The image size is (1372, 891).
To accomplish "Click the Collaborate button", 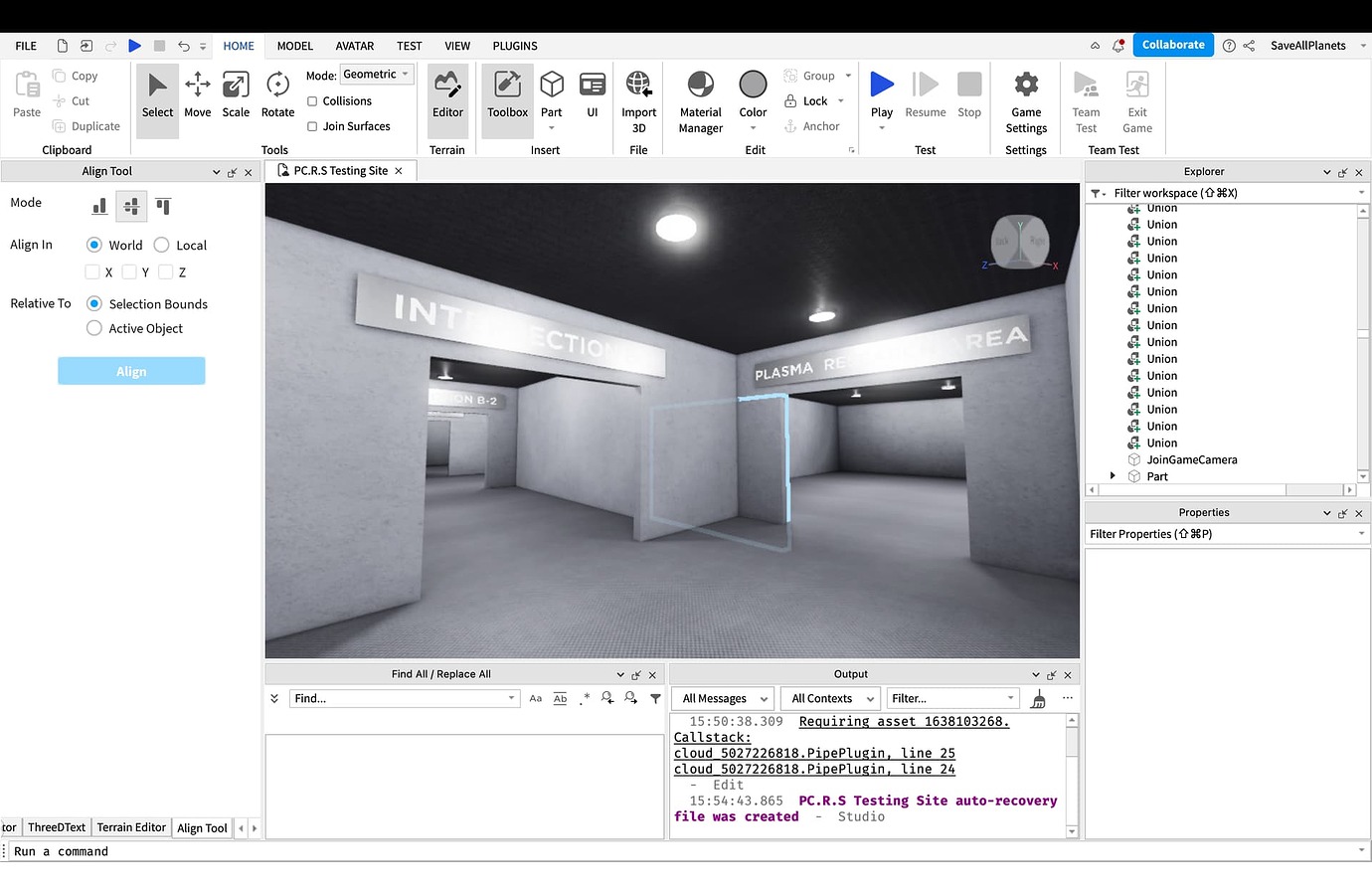I will click(x=1172, y=45).
